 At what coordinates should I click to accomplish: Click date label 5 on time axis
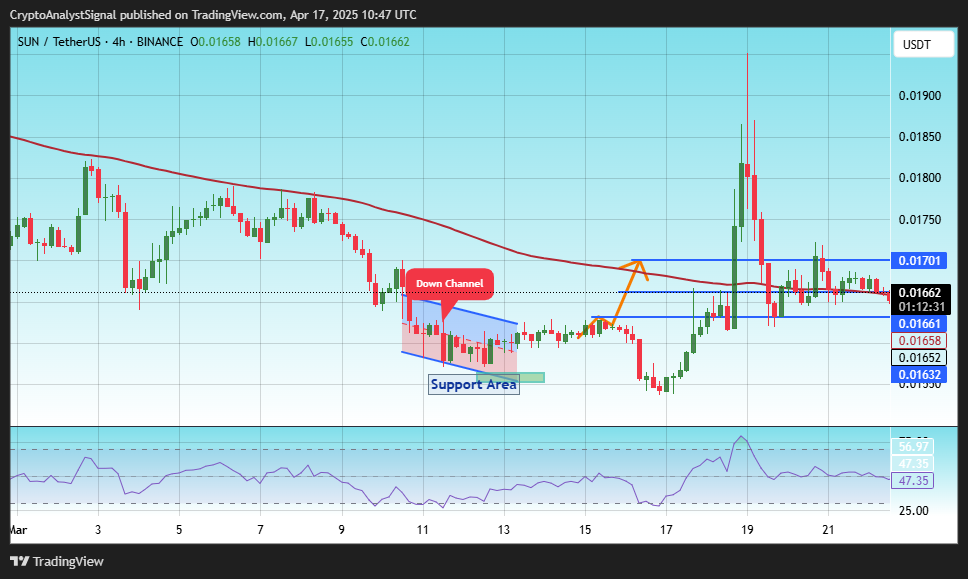[x=179, y=530]
